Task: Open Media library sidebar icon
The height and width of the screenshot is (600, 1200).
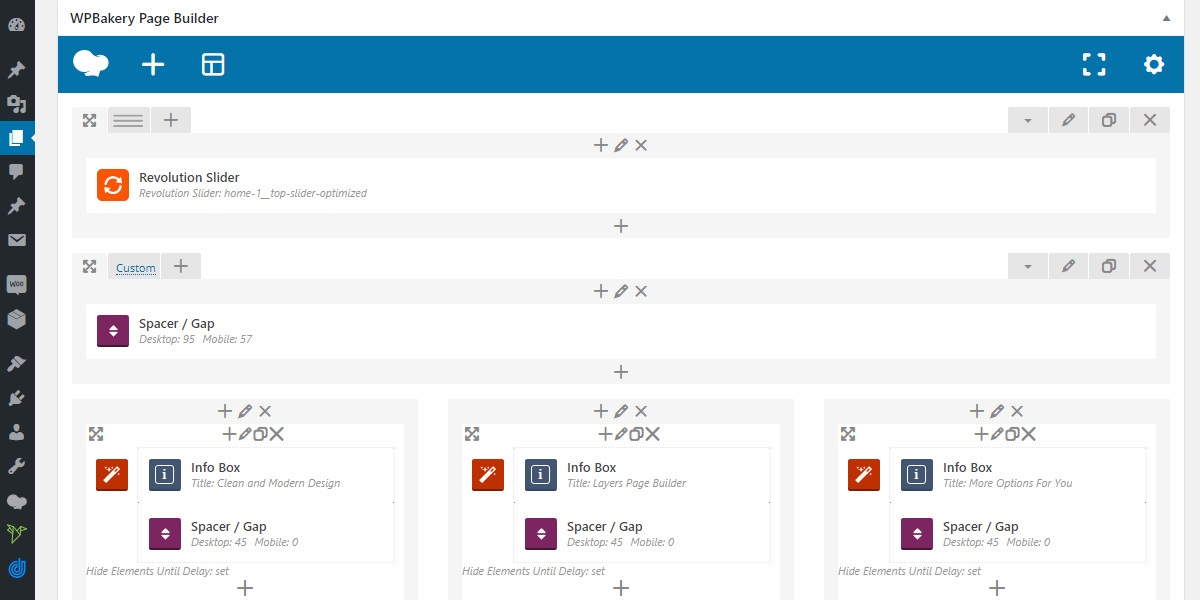Action: click(x=16, y=104)
